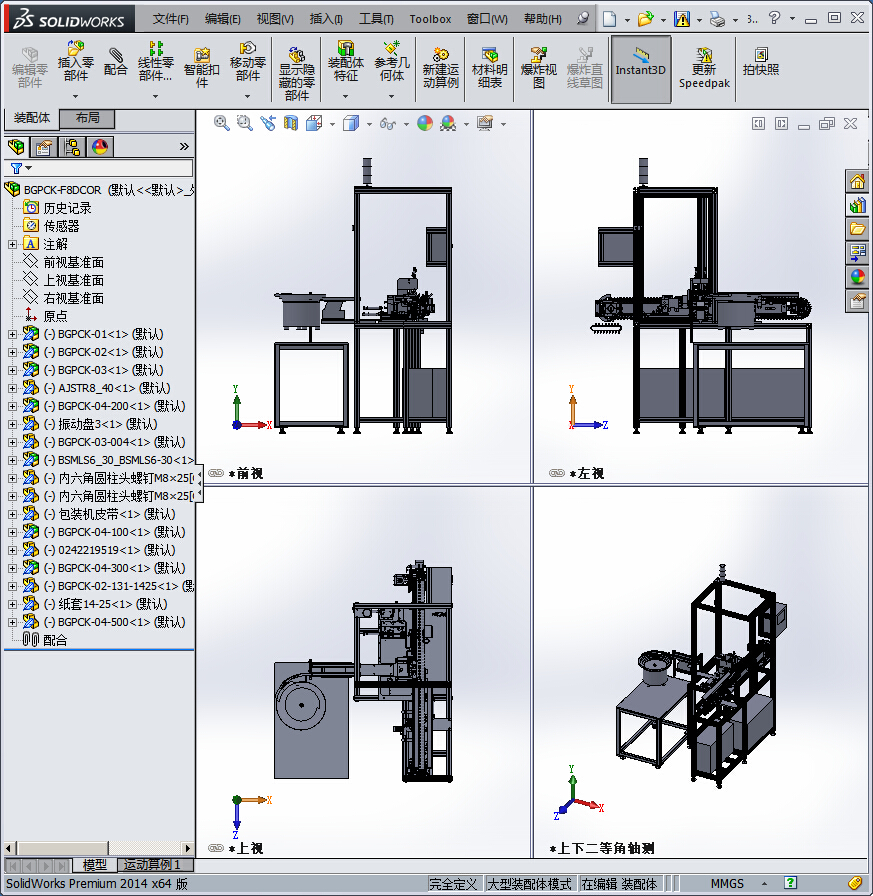
Task: Select FeatureManager design tree tab icon
Action: (x=16, y=147)
